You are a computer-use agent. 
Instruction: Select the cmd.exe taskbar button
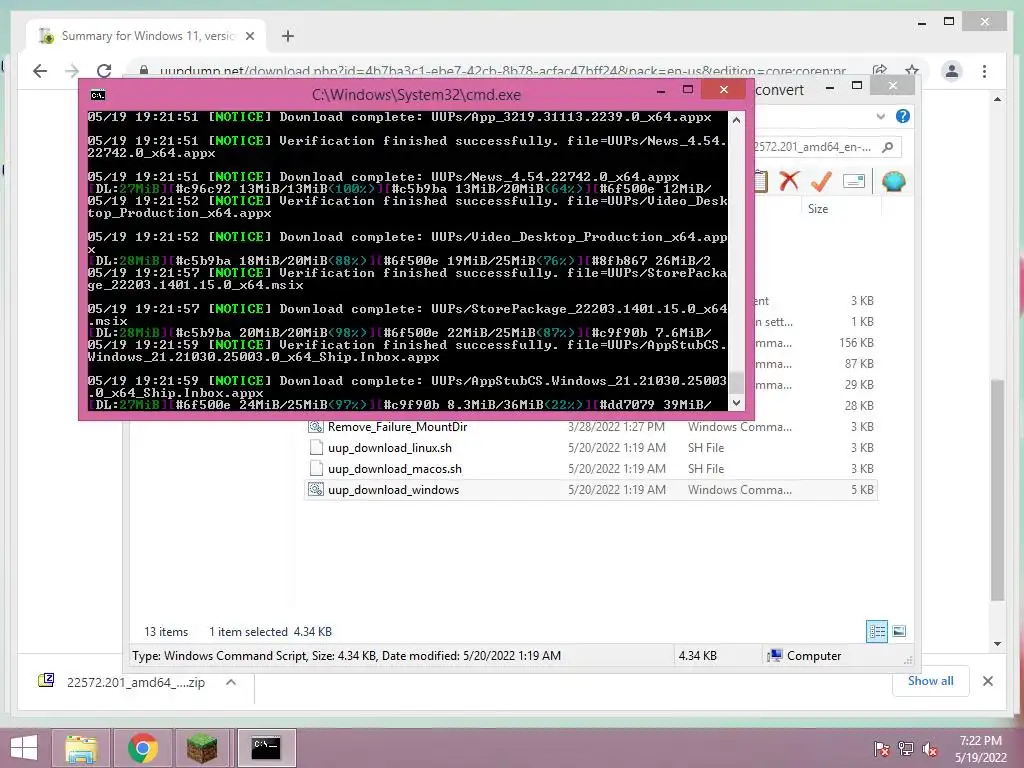(x=266, y=748)
